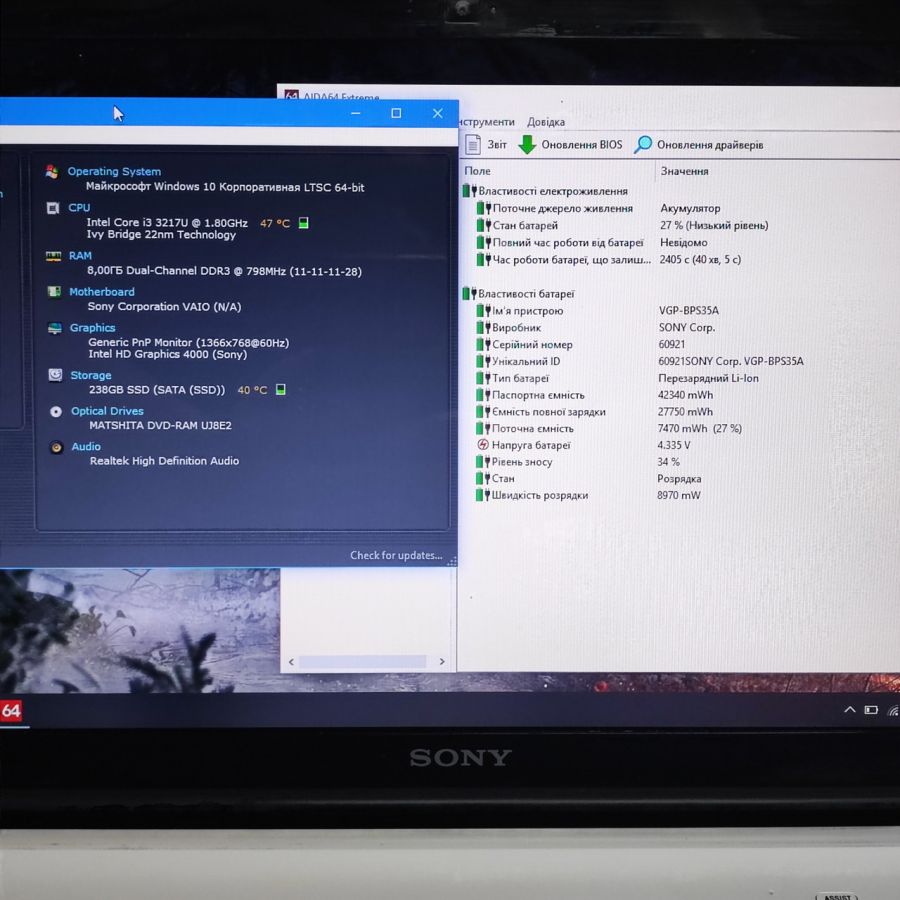Select Властивості електроживлення group row

[545, 191]
